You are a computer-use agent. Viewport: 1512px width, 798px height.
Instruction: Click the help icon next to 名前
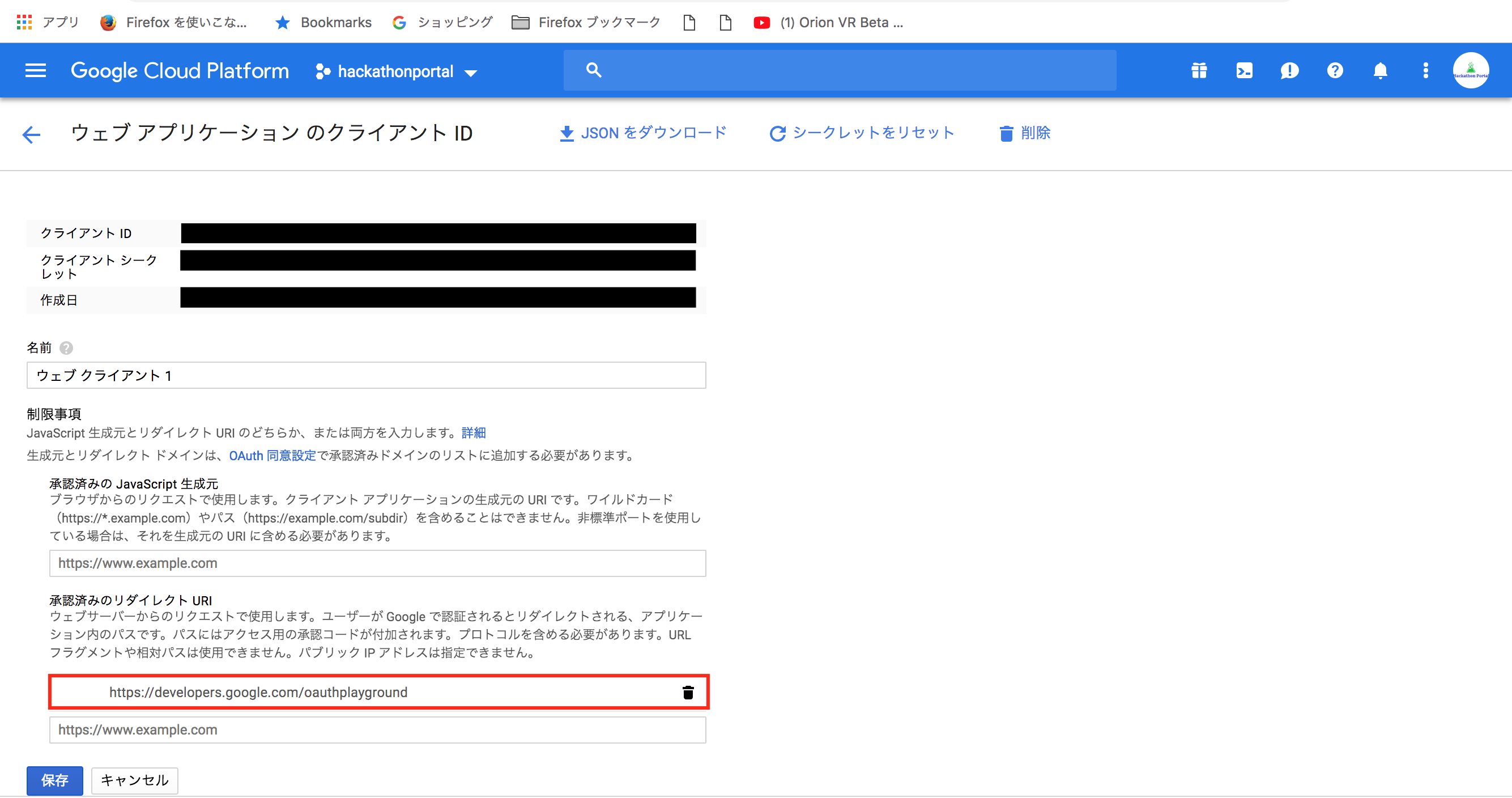coord(66,348)
